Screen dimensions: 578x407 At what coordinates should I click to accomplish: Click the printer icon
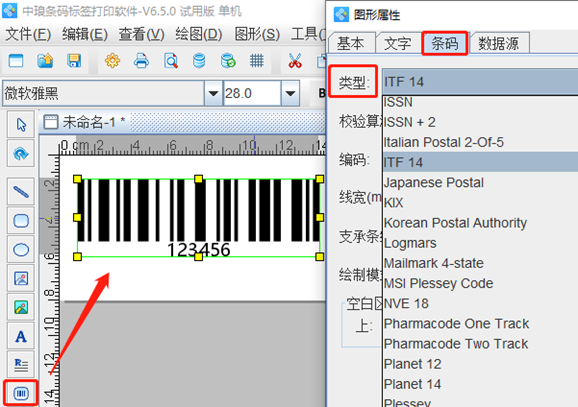142,60
